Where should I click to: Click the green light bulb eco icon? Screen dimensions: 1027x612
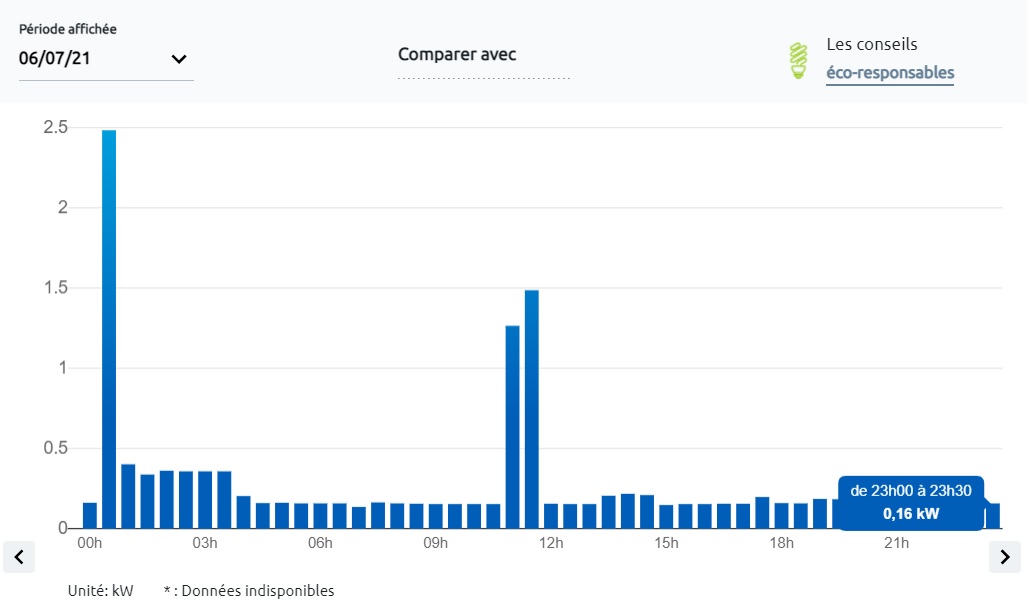798,60
